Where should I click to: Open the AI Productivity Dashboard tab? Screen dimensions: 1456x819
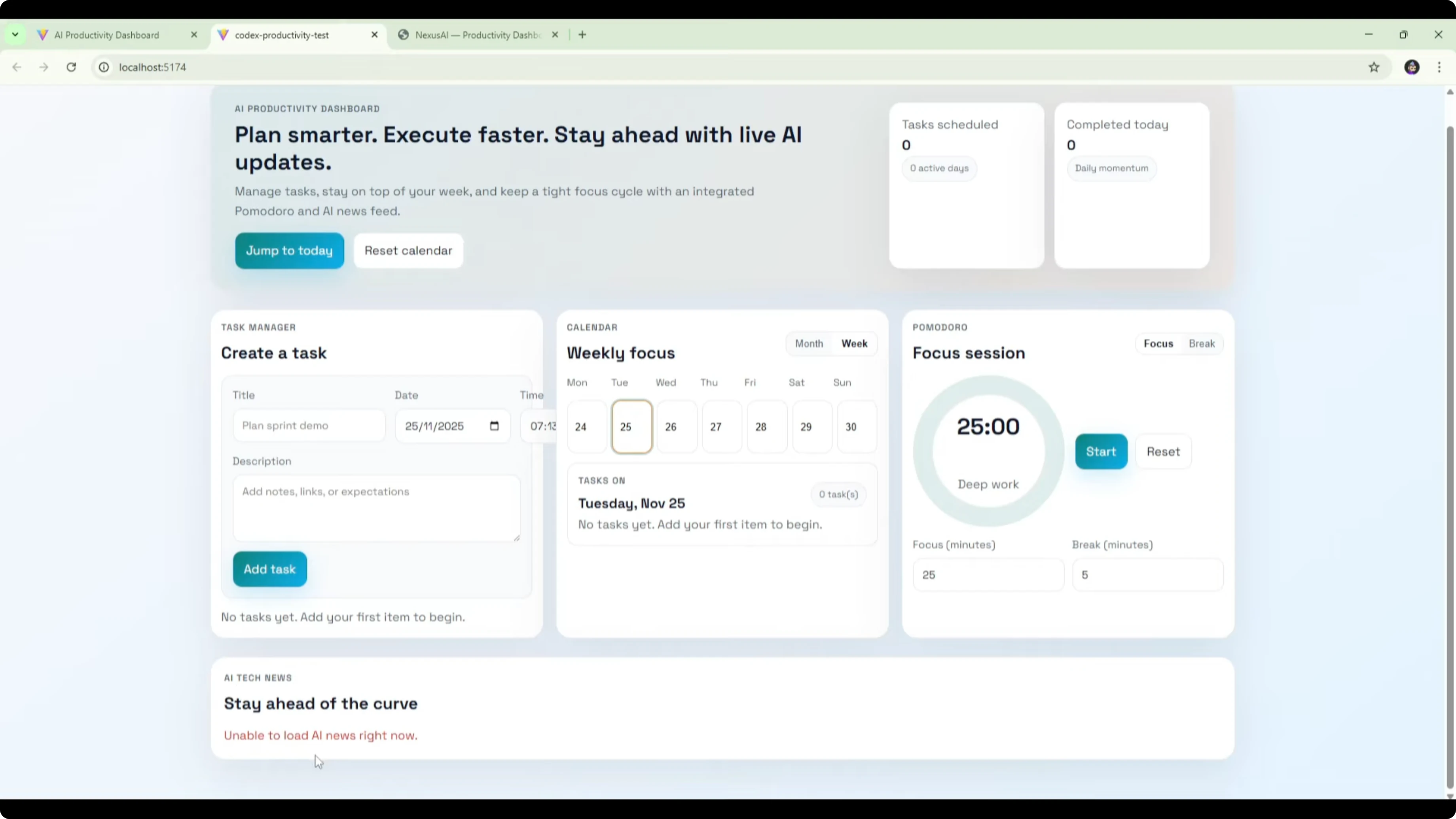(107, 35)
